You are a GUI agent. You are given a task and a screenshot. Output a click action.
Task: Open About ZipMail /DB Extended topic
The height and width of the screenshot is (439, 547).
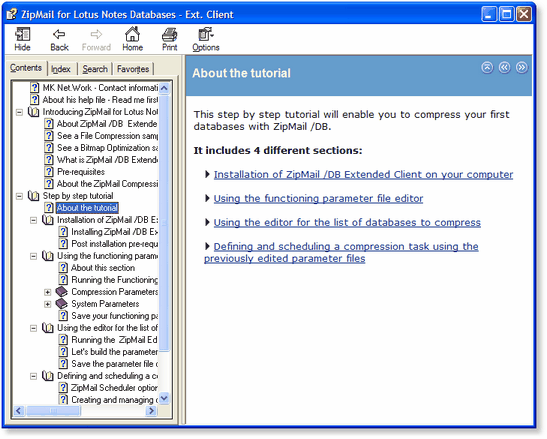(107, 124)
